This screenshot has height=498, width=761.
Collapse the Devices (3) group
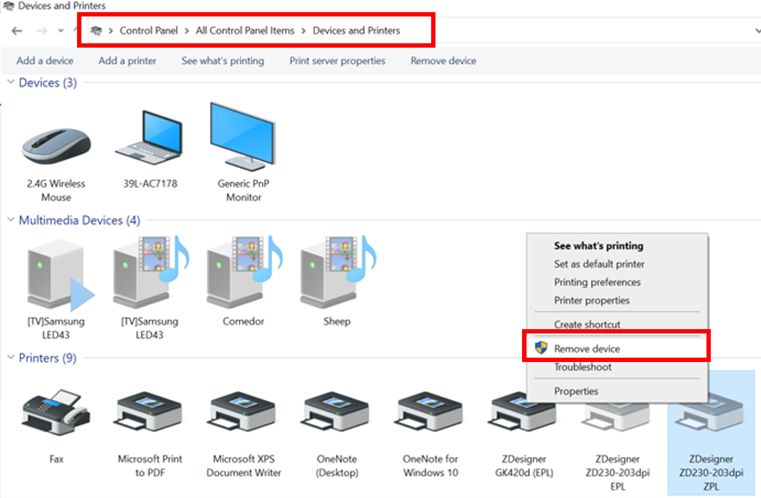point(11,83)
